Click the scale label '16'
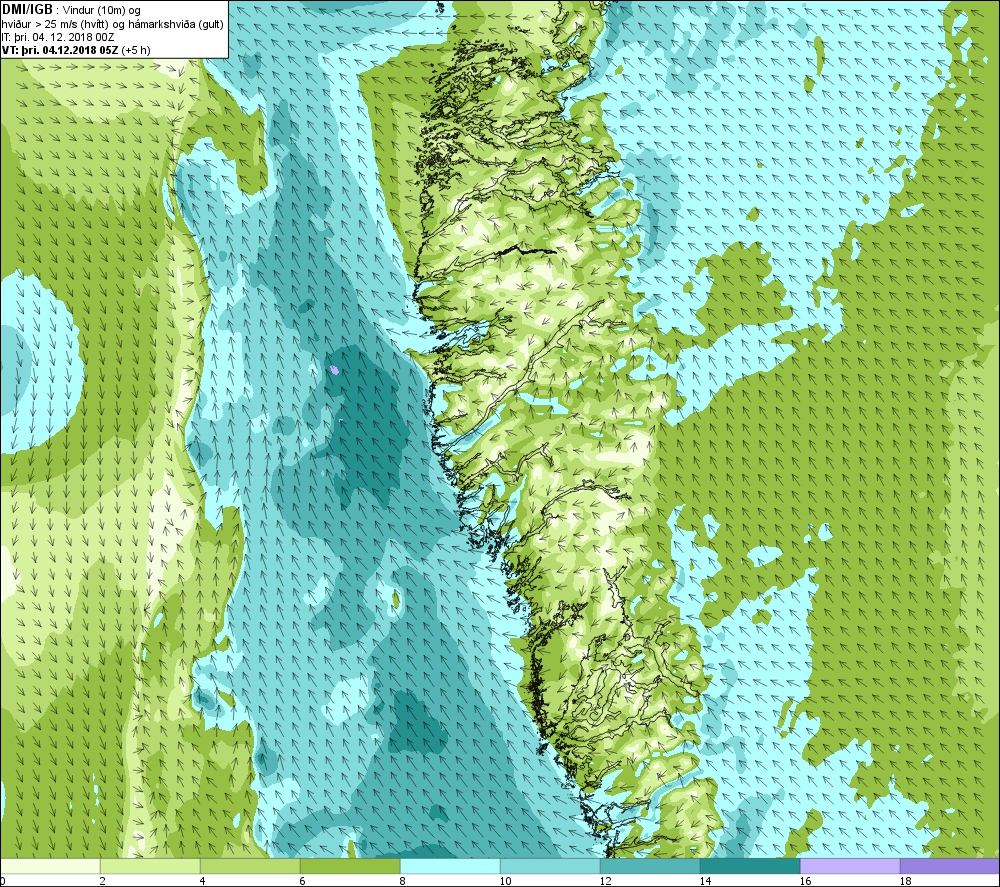 tap(805, 881)
